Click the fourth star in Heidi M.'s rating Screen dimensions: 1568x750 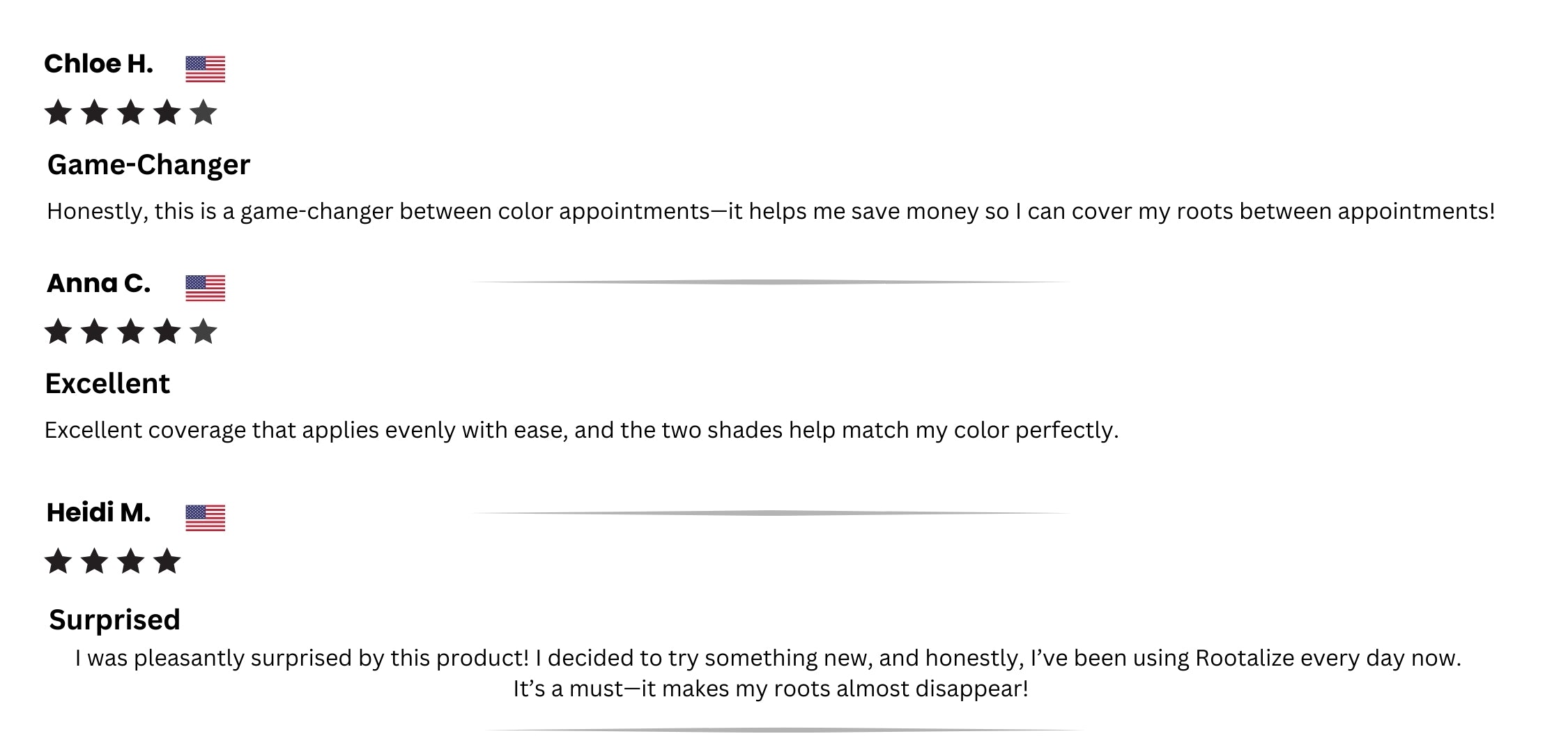tap(167, 561)
